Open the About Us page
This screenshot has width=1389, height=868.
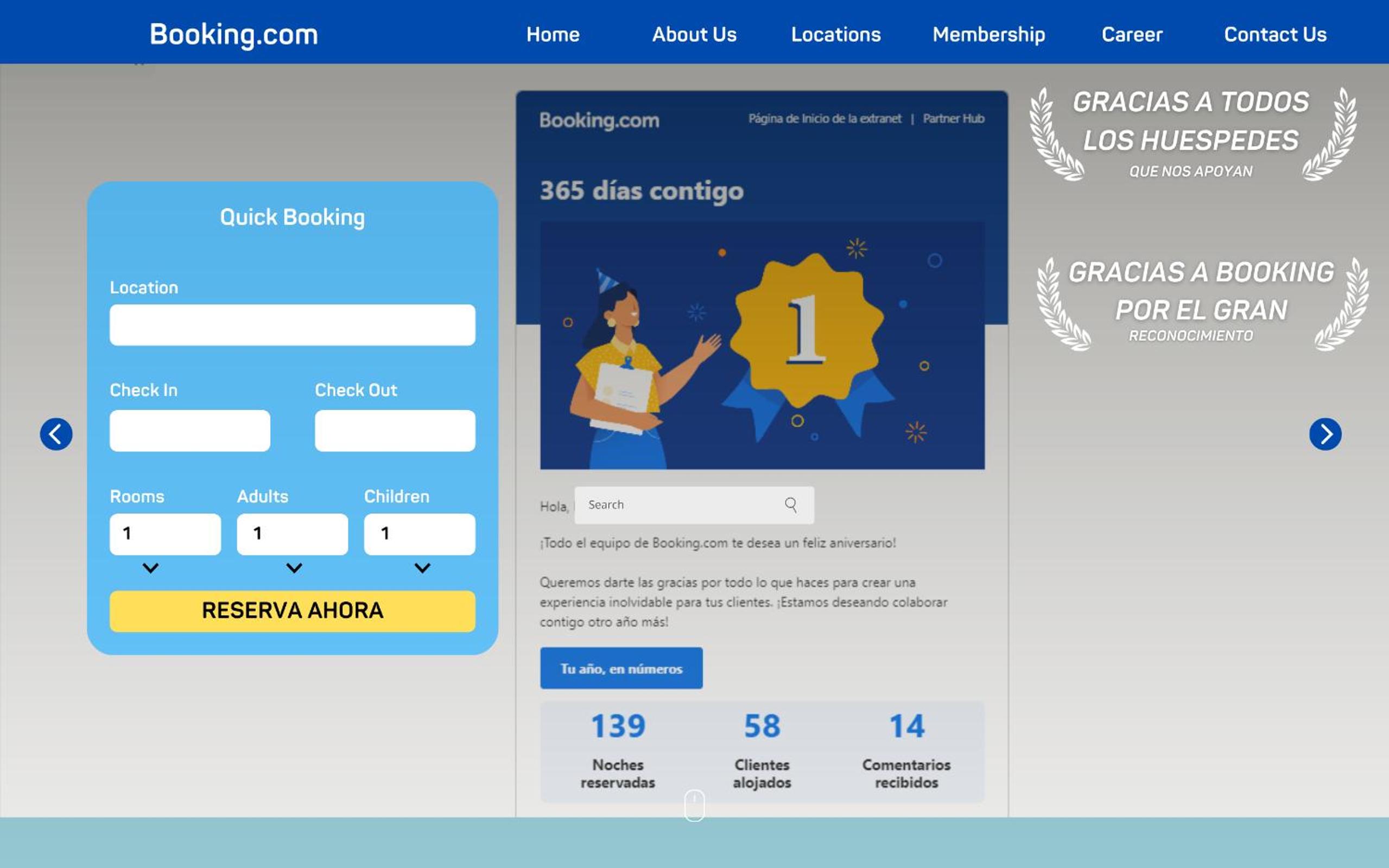[x=694, y=34]
